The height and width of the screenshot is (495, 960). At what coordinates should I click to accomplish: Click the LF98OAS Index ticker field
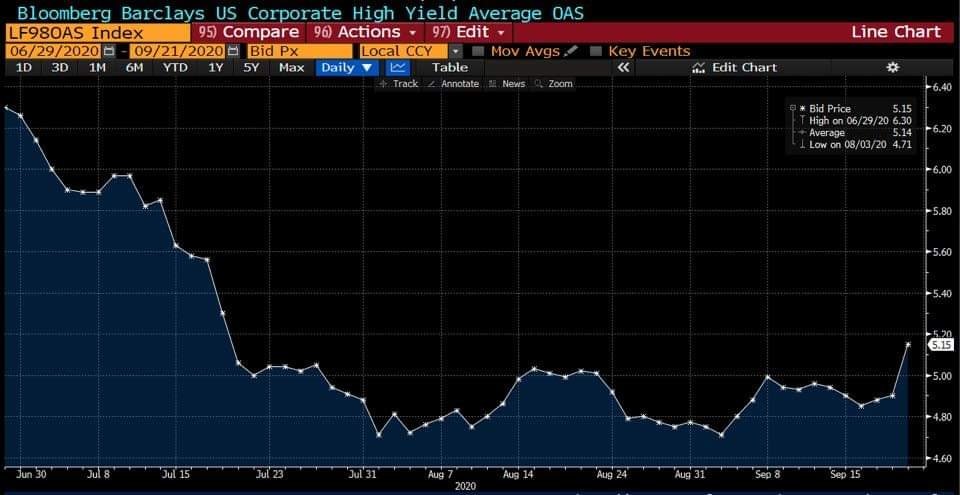point(97,33)
